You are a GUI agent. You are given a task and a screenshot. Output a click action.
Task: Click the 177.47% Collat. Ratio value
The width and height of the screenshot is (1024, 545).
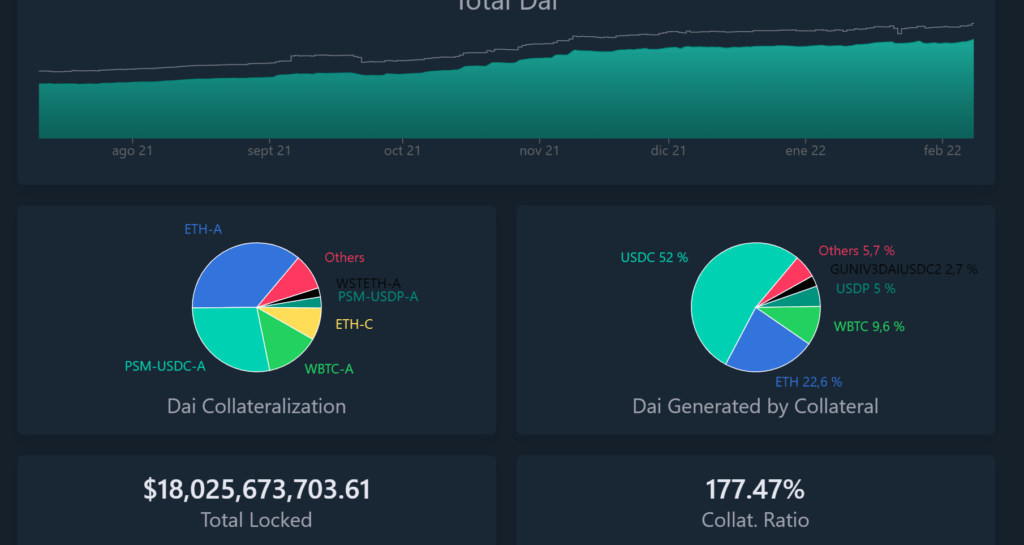point(755,490)
